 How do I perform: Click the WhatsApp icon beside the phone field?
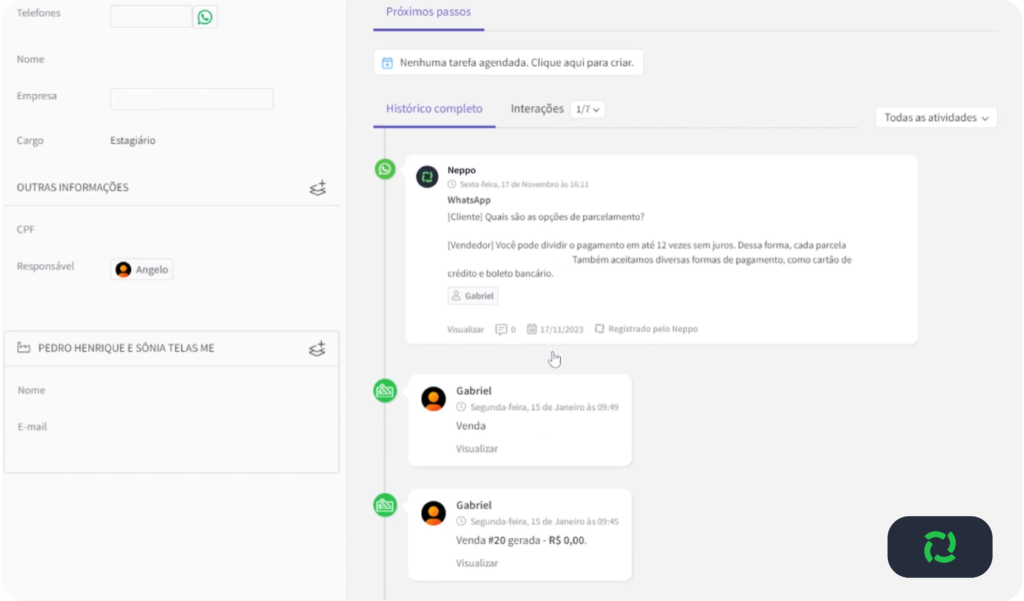[x=205, y=16]
